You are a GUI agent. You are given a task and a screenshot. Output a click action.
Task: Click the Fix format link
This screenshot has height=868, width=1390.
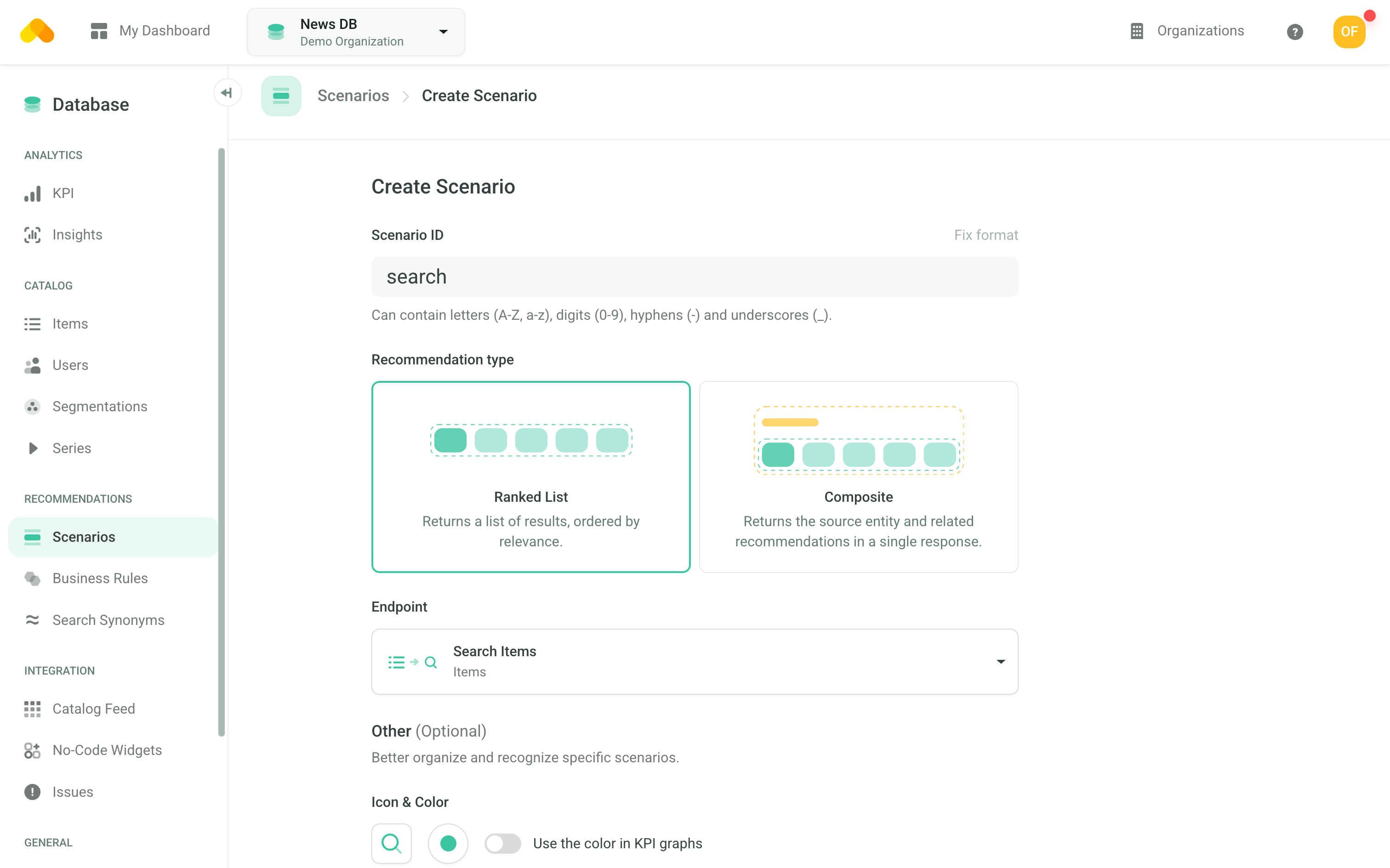[x=986, y=235]
